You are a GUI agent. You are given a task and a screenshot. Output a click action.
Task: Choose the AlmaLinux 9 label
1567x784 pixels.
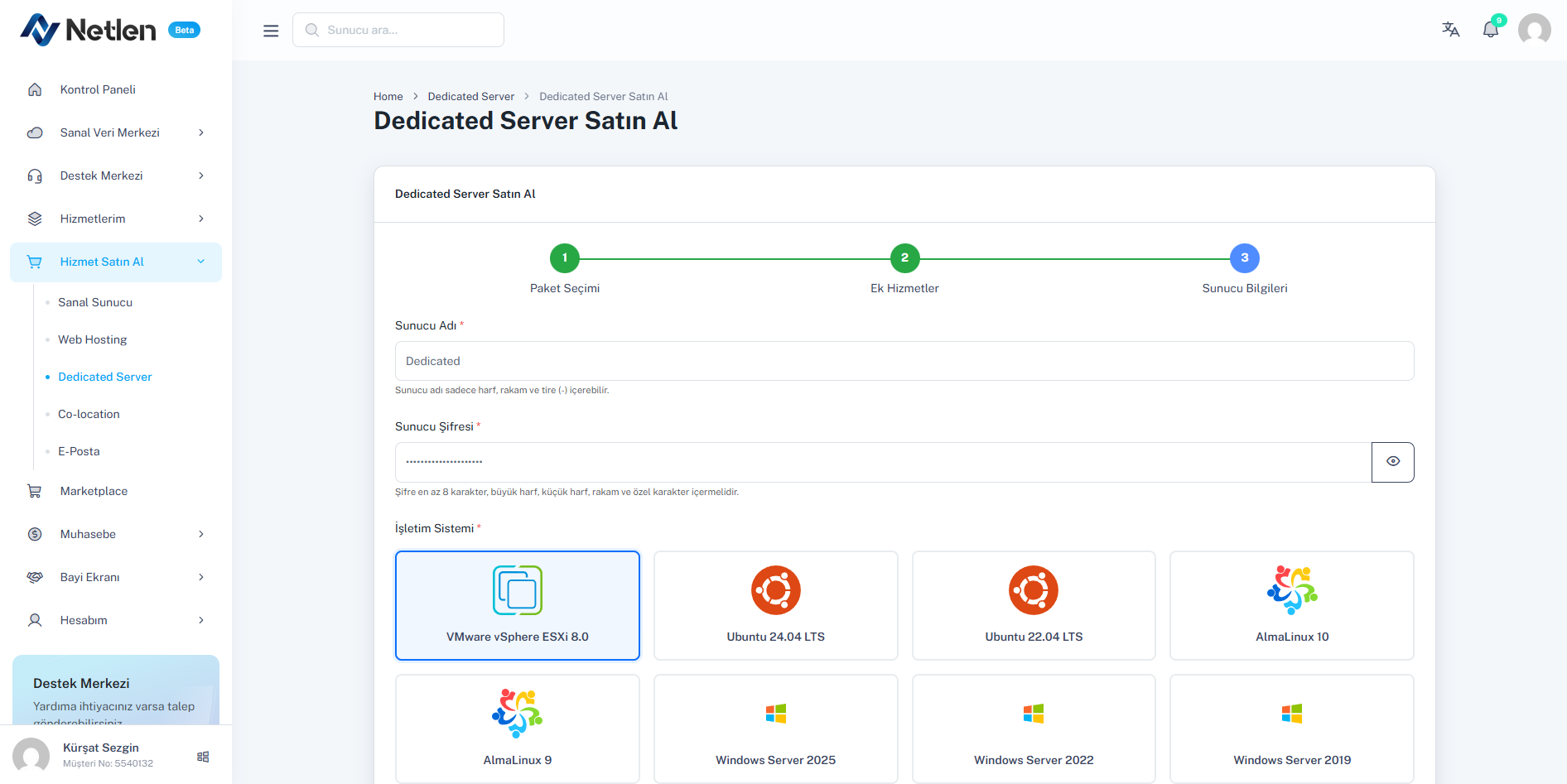(x=518, y=760)
